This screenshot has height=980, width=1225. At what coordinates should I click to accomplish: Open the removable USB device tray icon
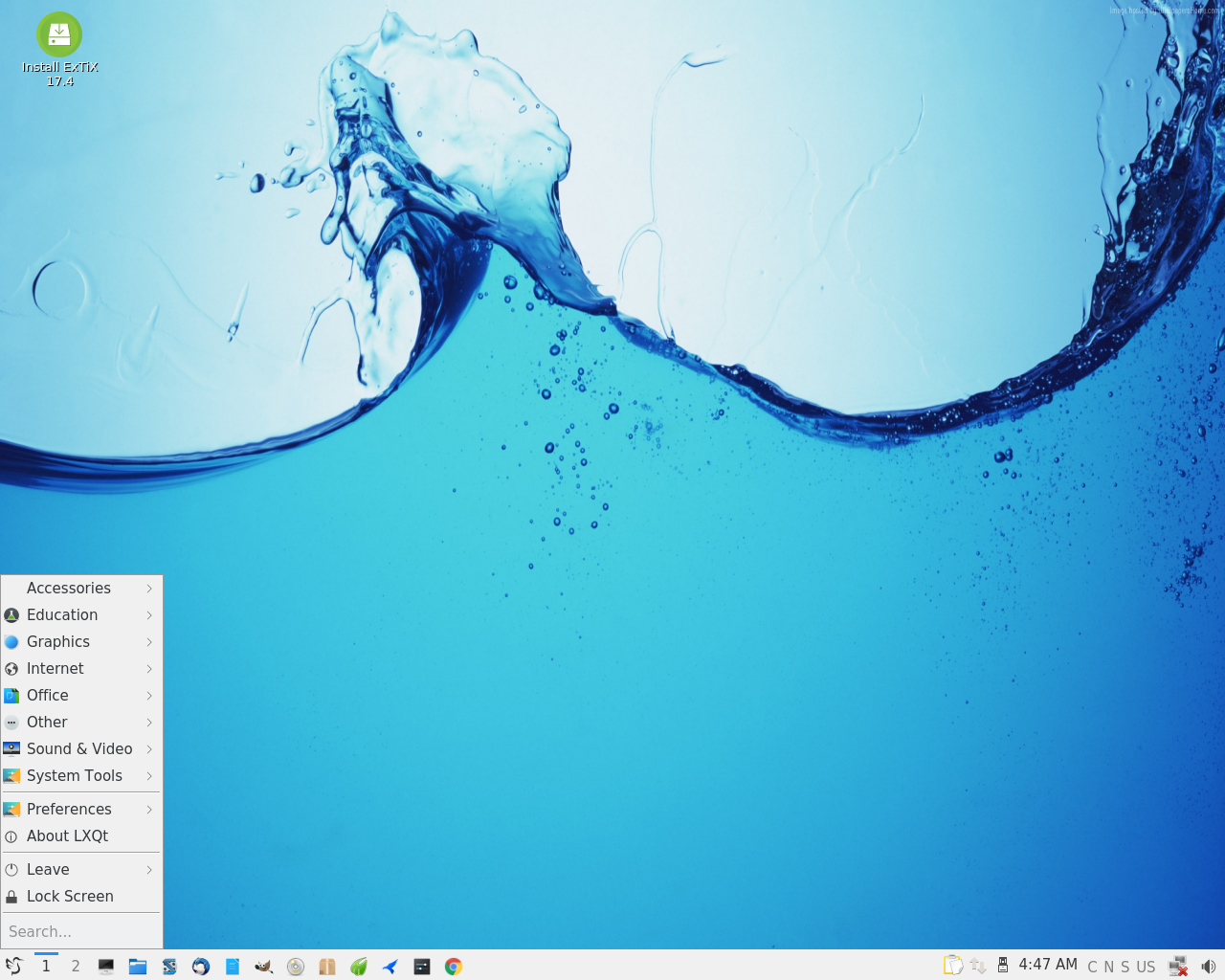[1003, 966]
